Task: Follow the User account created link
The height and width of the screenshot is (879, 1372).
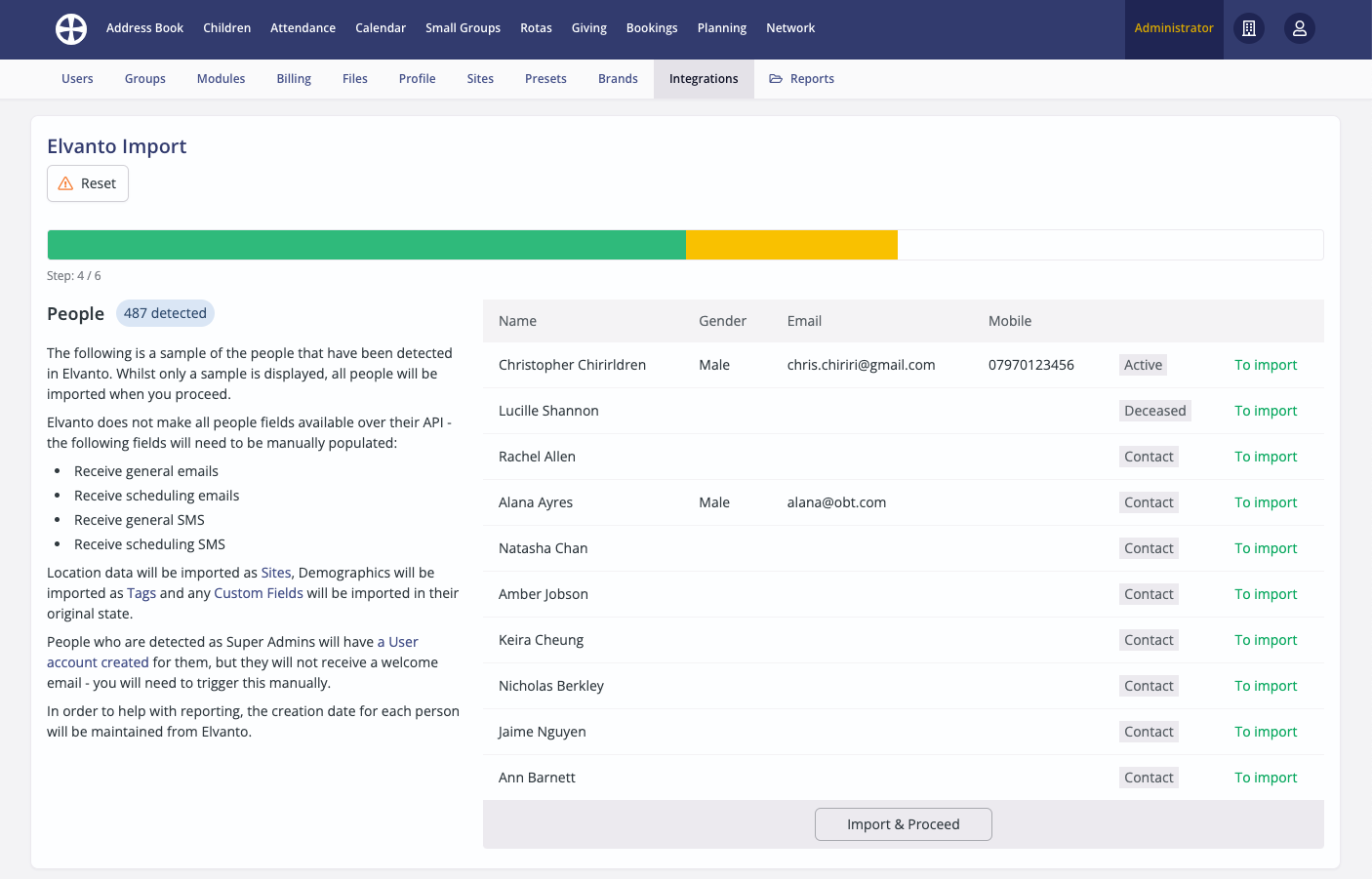Action: (x=232, y=652)
